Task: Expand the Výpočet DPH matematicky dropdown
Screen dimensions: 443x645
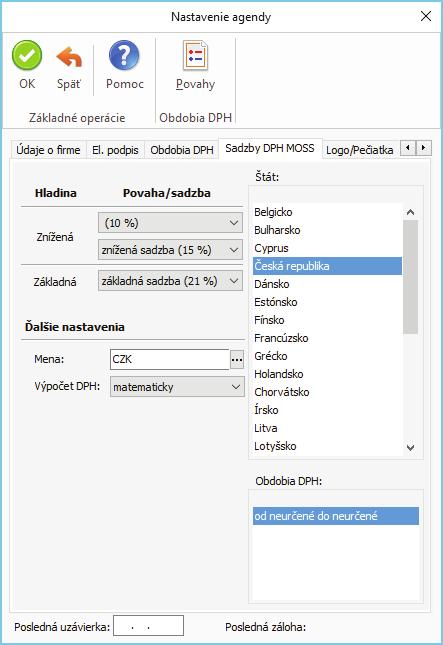Action: click(177, 387)
